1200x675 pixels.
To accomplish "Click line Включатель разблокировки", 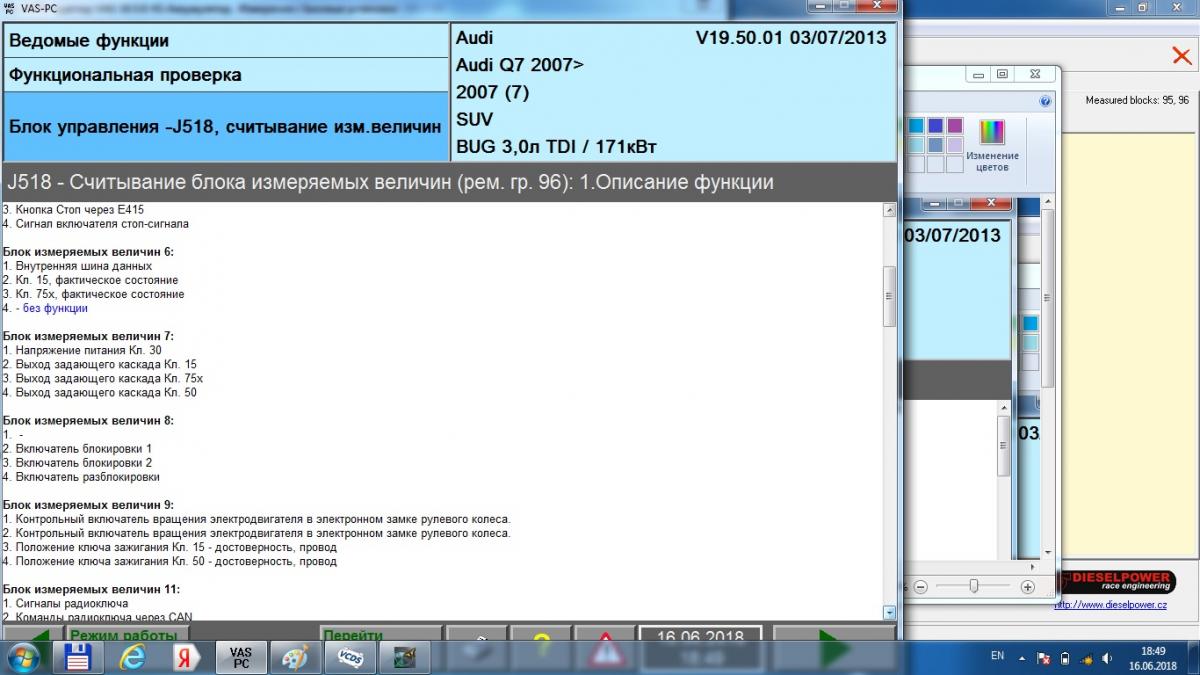I will click(81, 477).
